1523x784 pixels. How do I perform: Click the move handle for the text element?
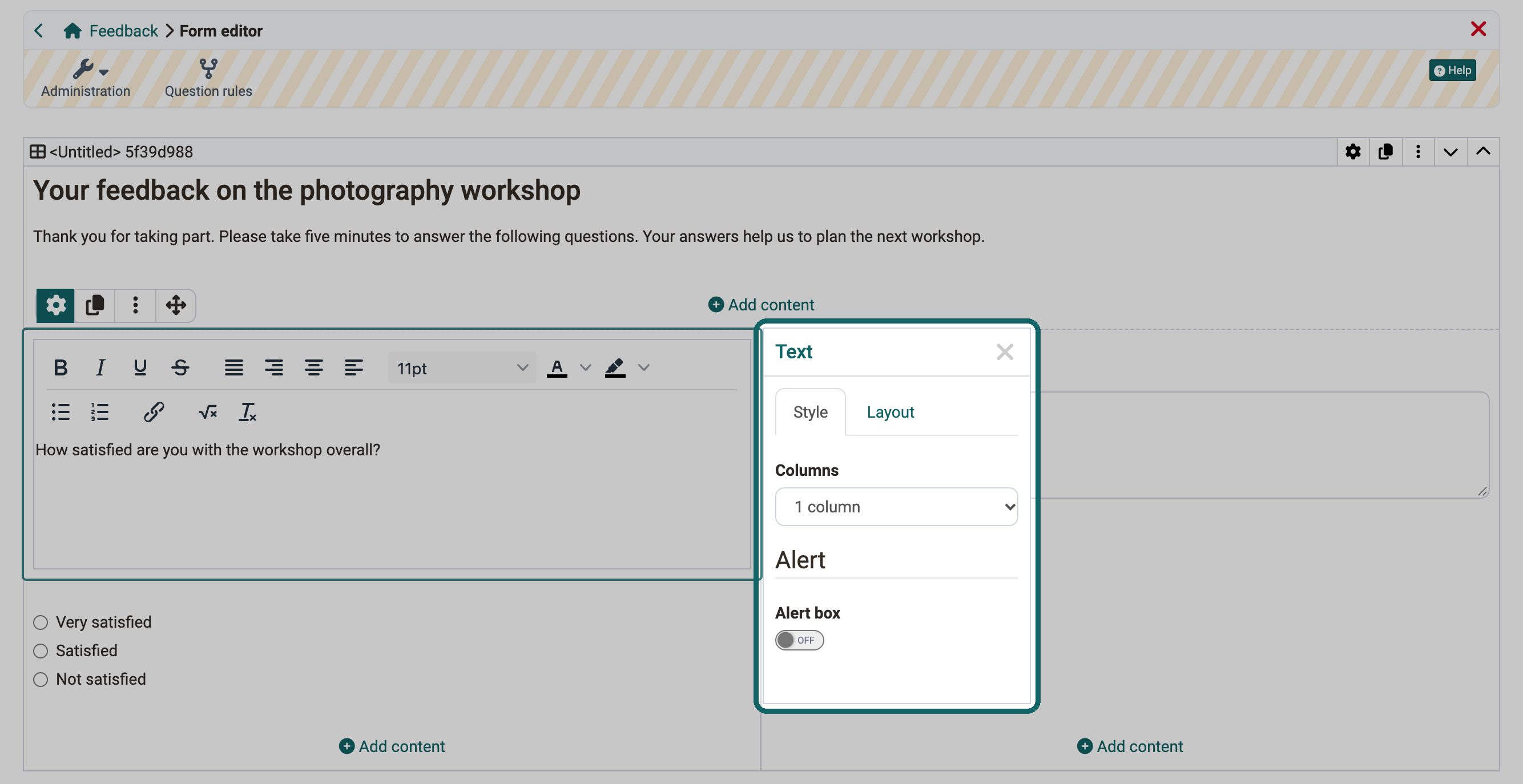point(176,305)
